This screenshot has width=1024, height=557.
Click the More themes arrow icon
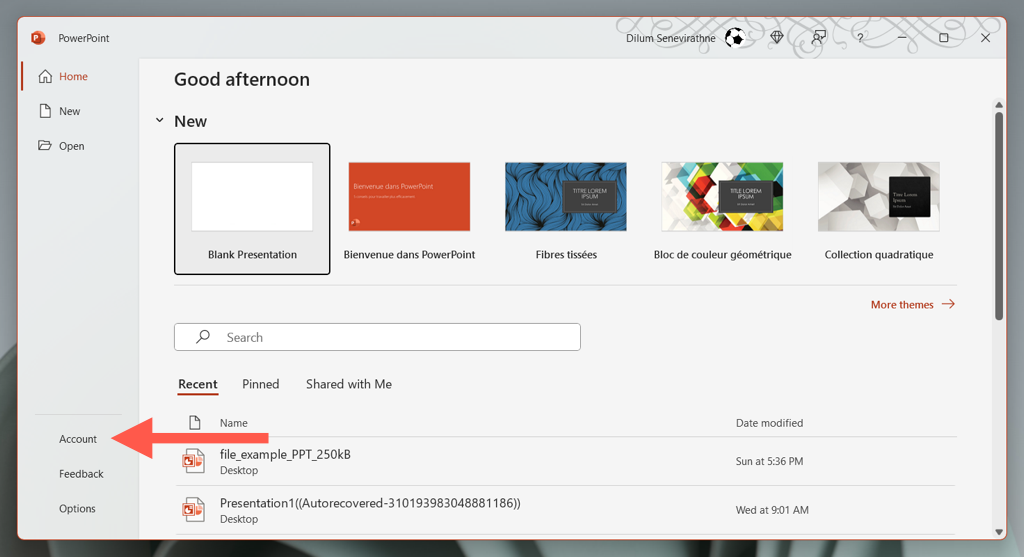pyautogui.click(x=948, y=304)
